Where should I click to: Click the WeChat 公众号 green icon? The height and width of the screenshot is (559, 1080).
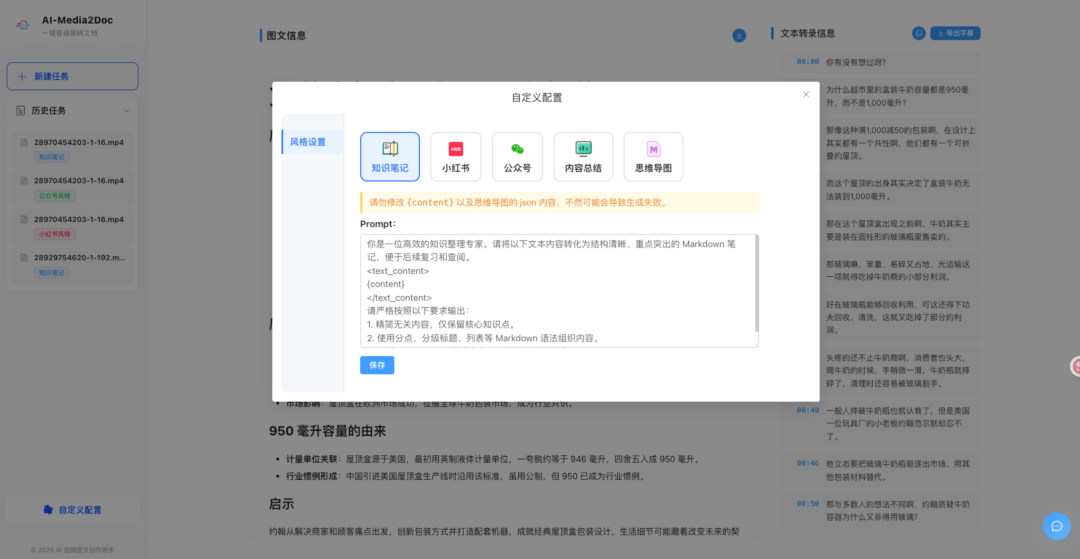point(517,149)
